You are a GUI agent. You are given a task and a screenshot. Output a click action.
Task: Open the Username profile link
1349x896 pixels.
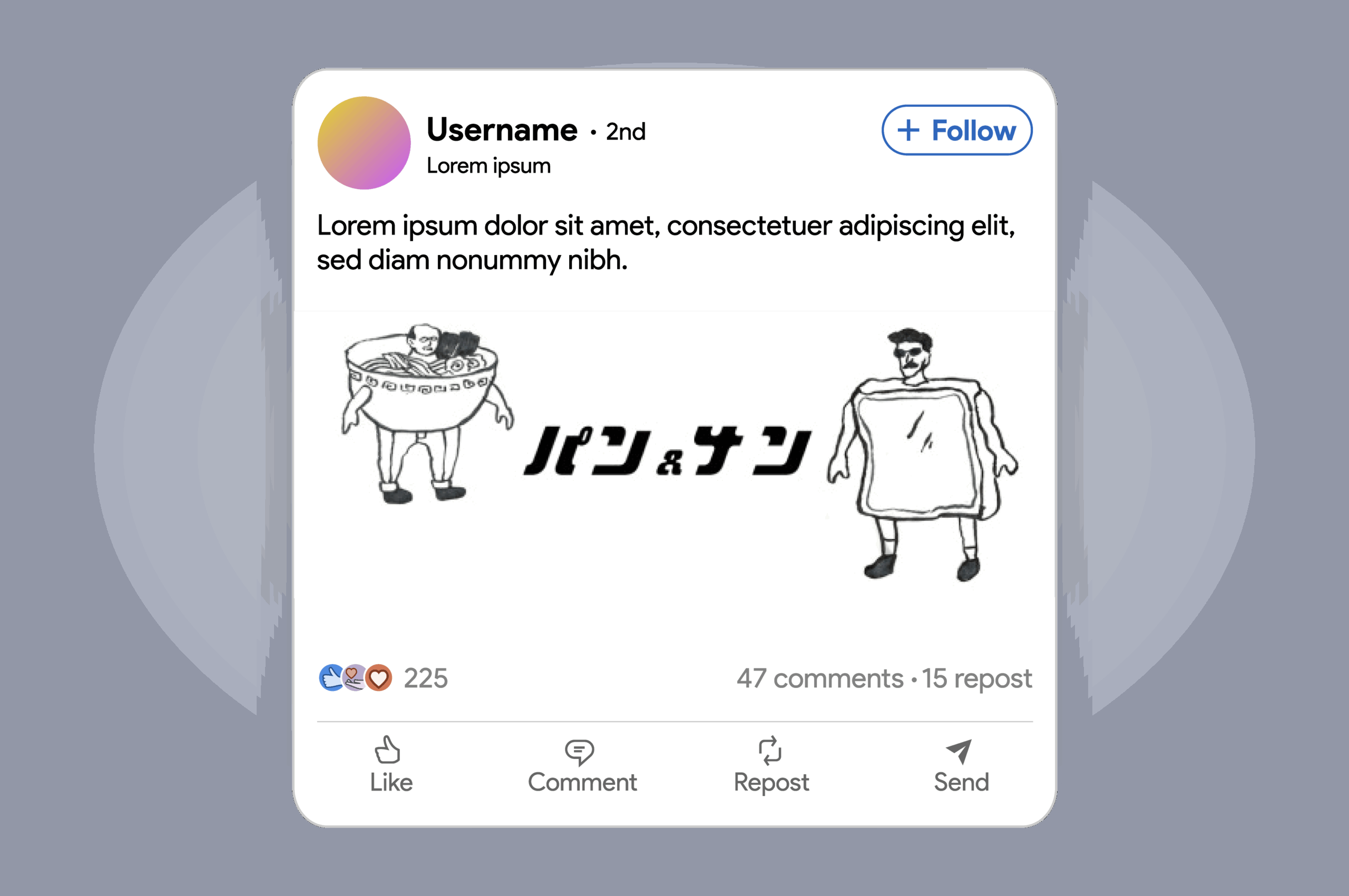(502, 129)
